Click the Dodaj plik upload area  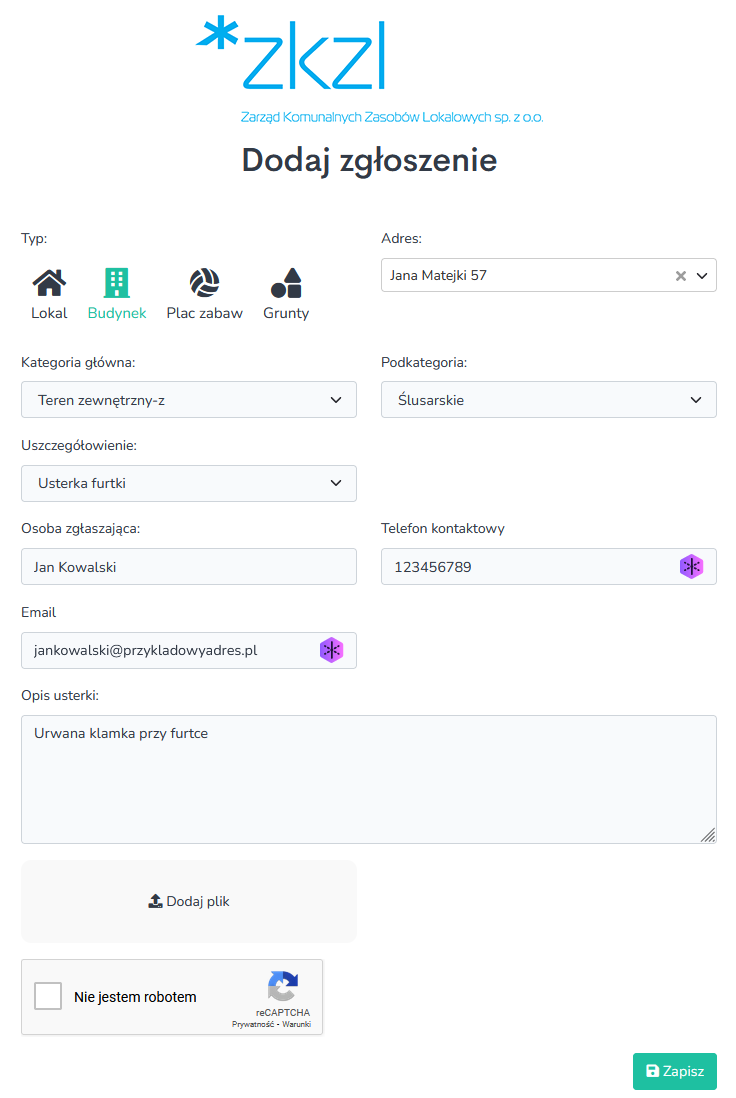tap(188, 901)
